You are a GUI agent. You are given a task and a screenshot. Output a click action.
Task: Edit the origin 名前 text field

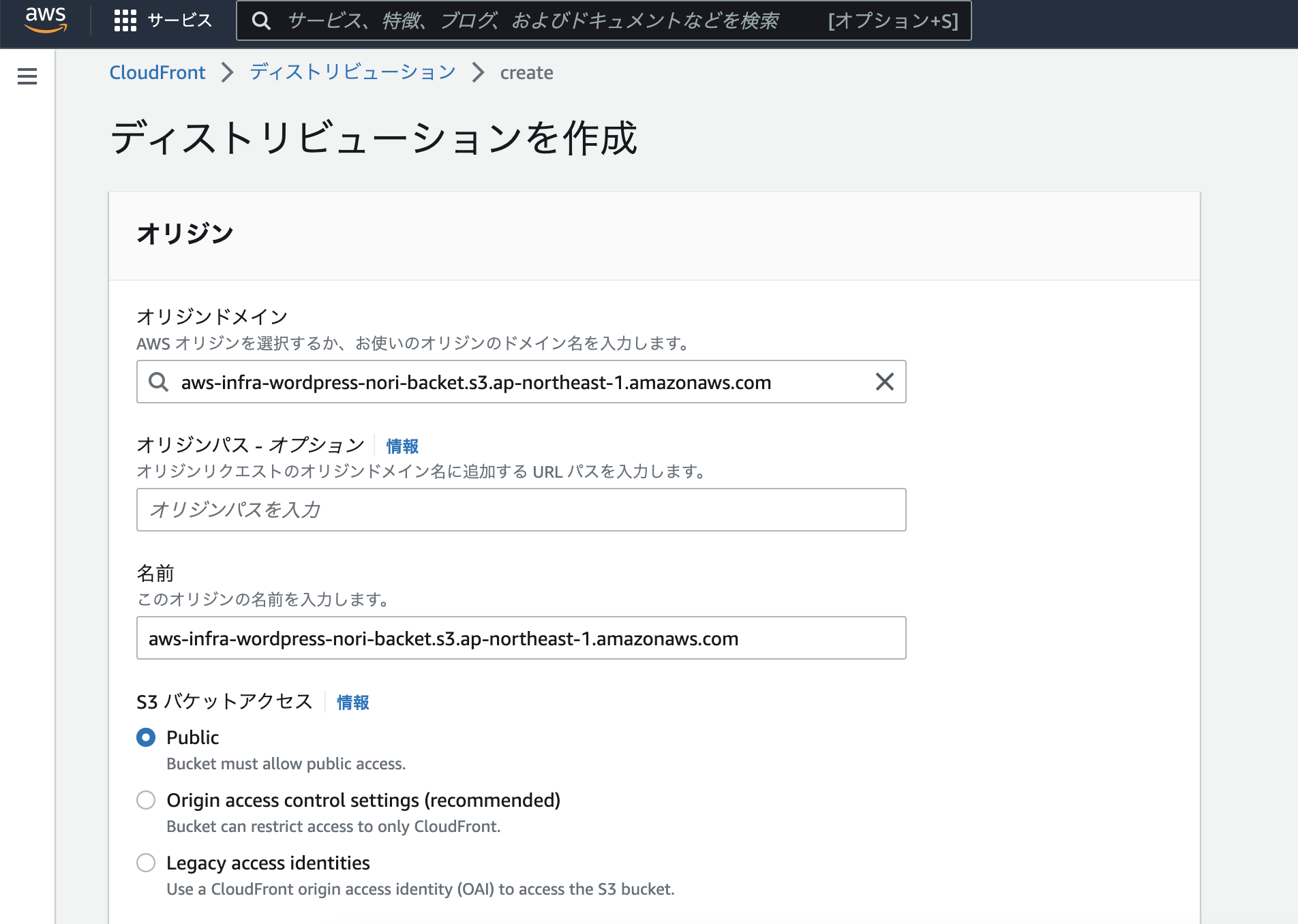521,638
